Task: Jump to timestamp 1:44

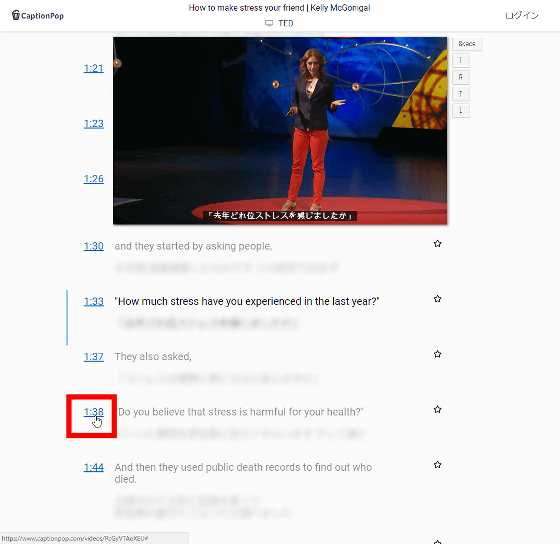Action: click(x=94, y=467)
